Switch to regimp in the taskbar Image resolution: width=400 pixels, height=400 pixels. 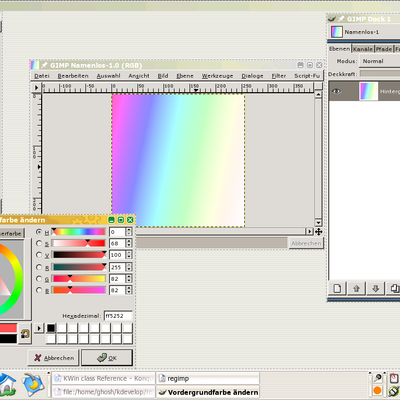click(208, 378)
